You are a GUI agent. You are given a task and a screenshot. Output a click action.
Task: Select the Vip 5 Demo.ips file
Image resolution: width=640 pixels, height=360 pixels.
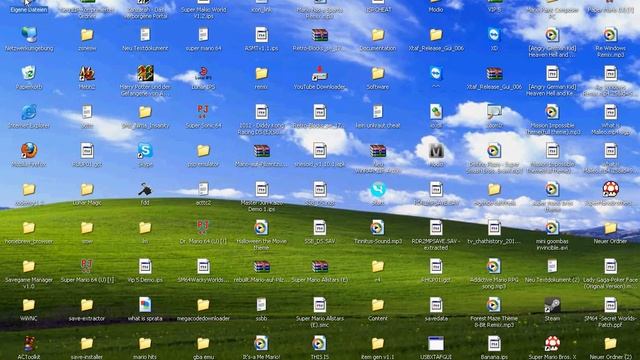[x=145, y=267]
